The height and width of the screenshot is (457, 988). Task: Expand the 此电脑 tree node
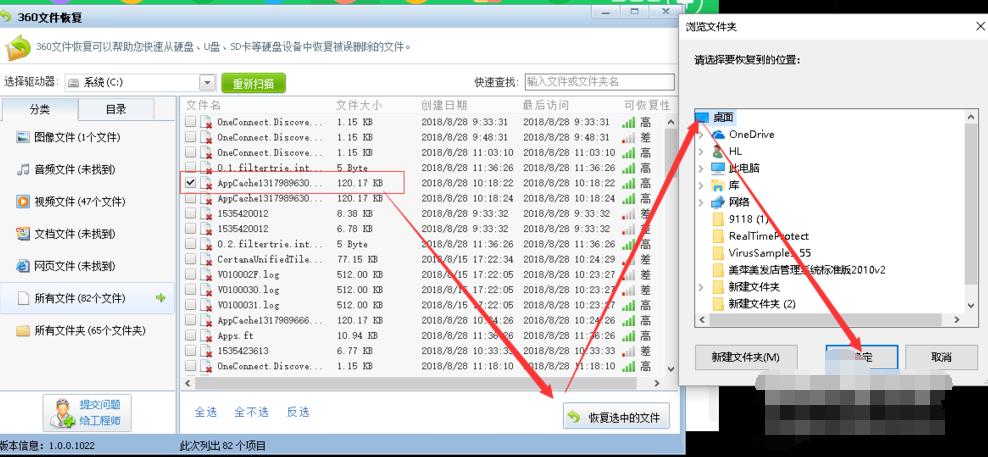(703, 168)
